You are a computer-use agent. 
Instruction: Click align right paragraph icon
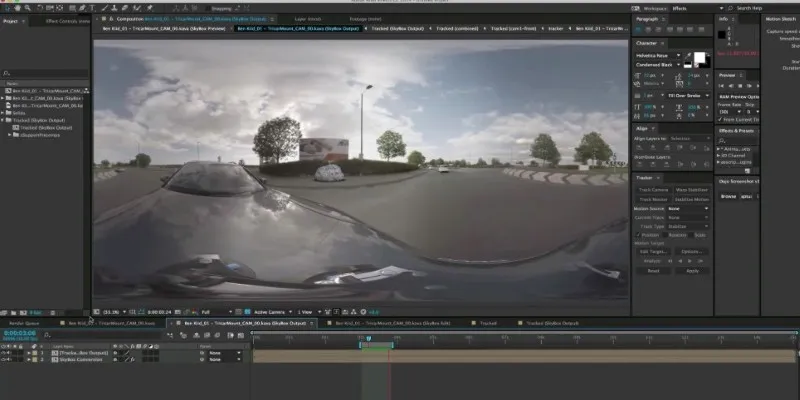(657, 30)
